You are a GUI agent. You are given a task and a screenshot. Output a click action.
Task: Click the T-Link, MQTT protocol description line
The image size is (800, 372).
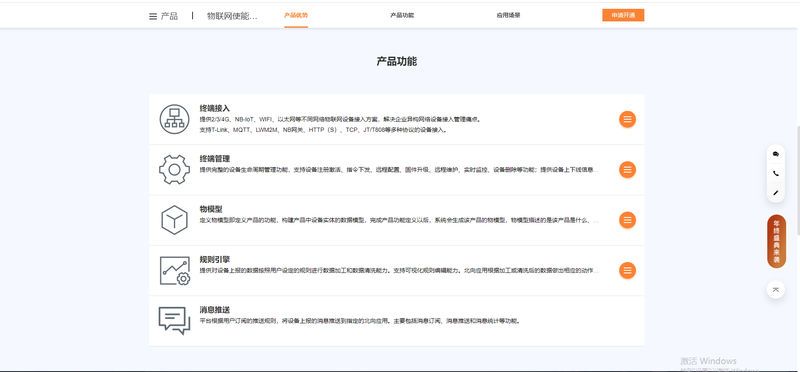click(323, 130)
